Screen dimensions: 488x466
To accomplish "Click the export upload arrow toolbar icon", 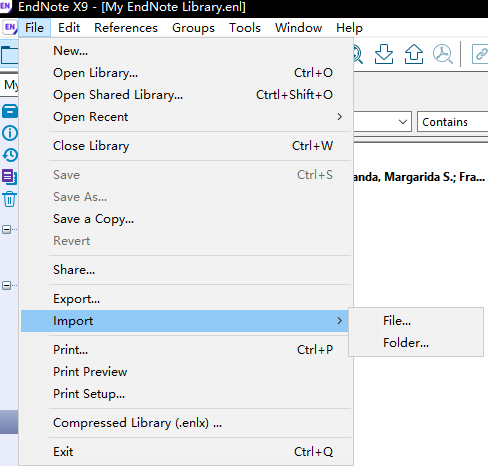I will pos(414,54).
